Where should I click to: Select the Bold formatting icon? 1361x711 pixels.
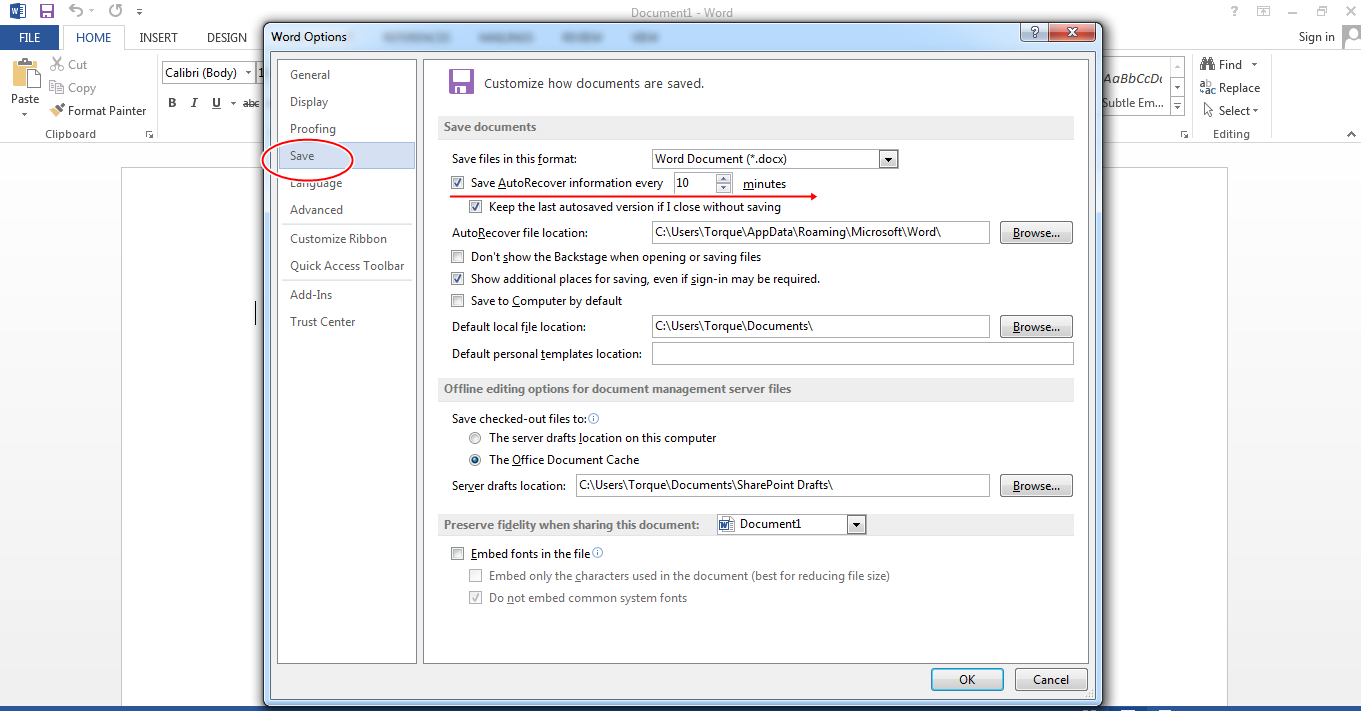coord(171,102)
